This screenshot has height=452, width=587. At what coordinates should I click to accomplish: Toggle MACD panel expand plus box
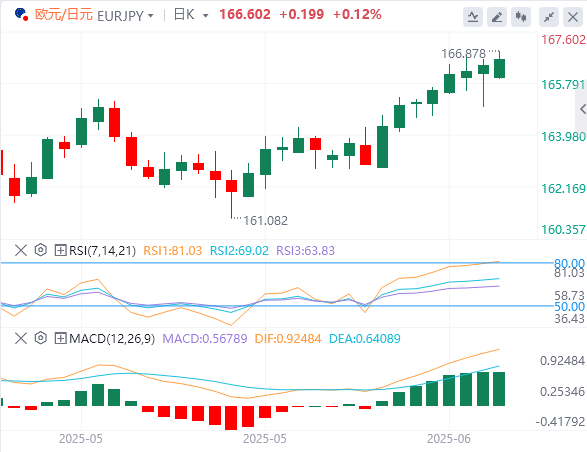(60, 339)
